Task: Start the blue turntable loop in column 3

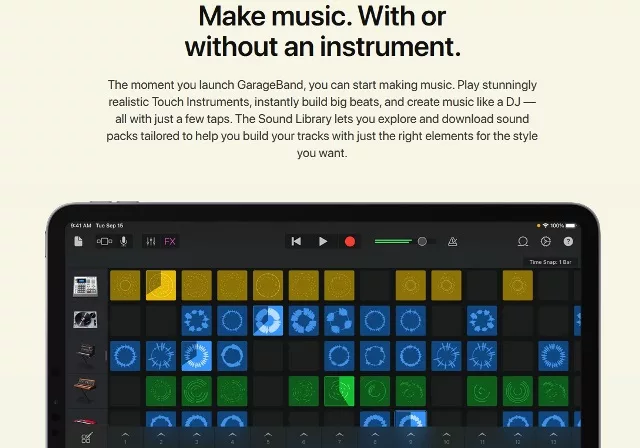Action: (197, 321)
